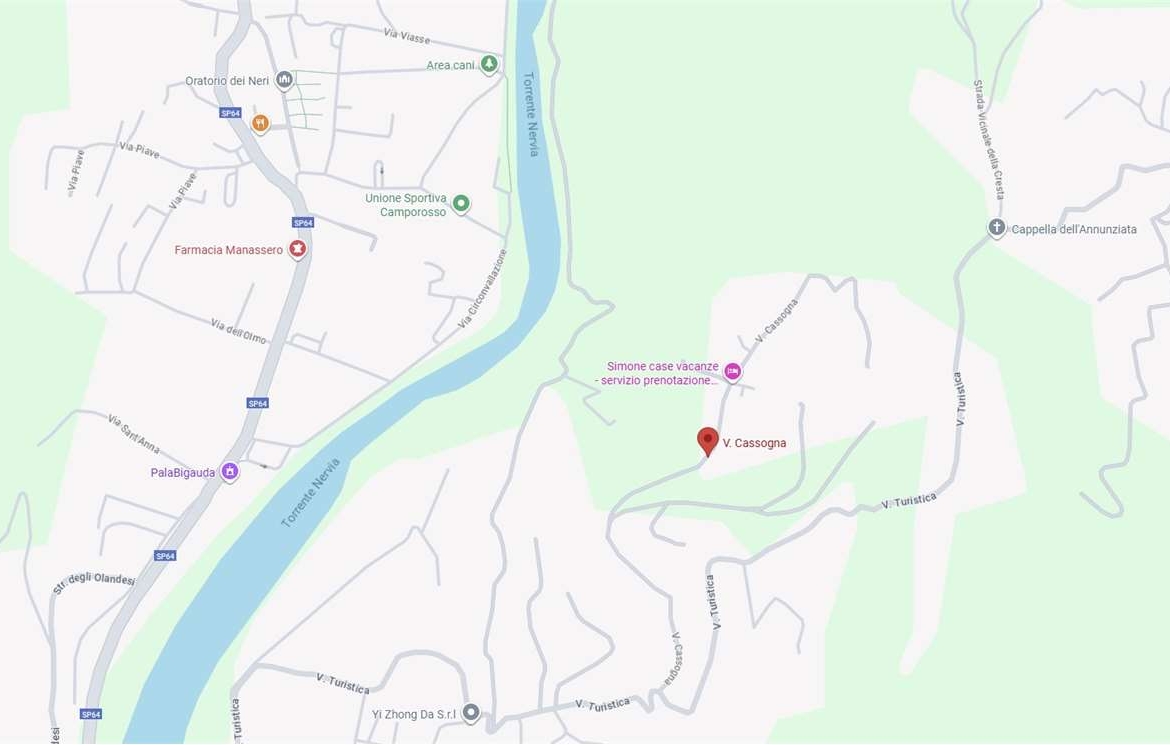Click the SP64 road shield near Farmacia

(303, 222)
